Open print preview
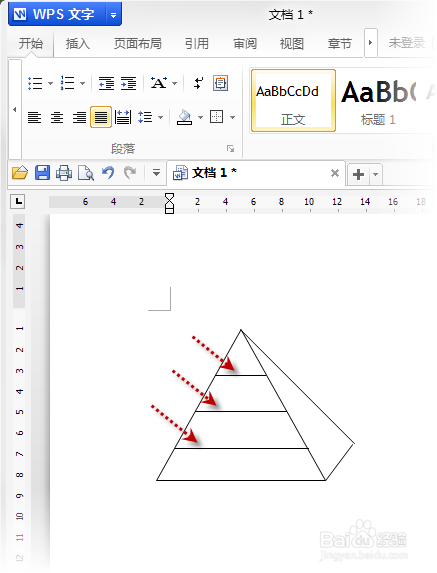 tap(86, 173)
